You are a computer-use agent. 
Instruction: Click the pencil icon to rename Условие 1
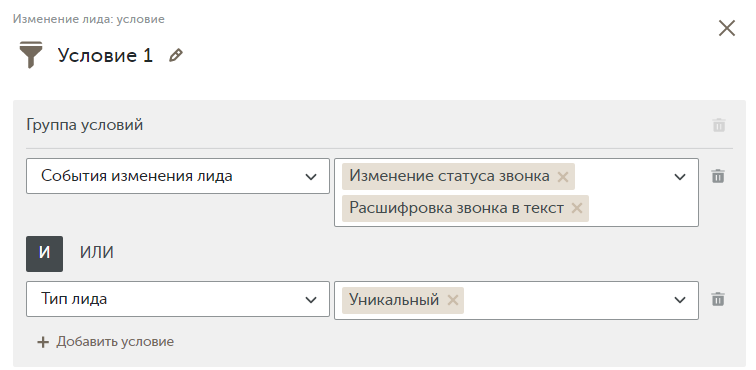[176, 55]
